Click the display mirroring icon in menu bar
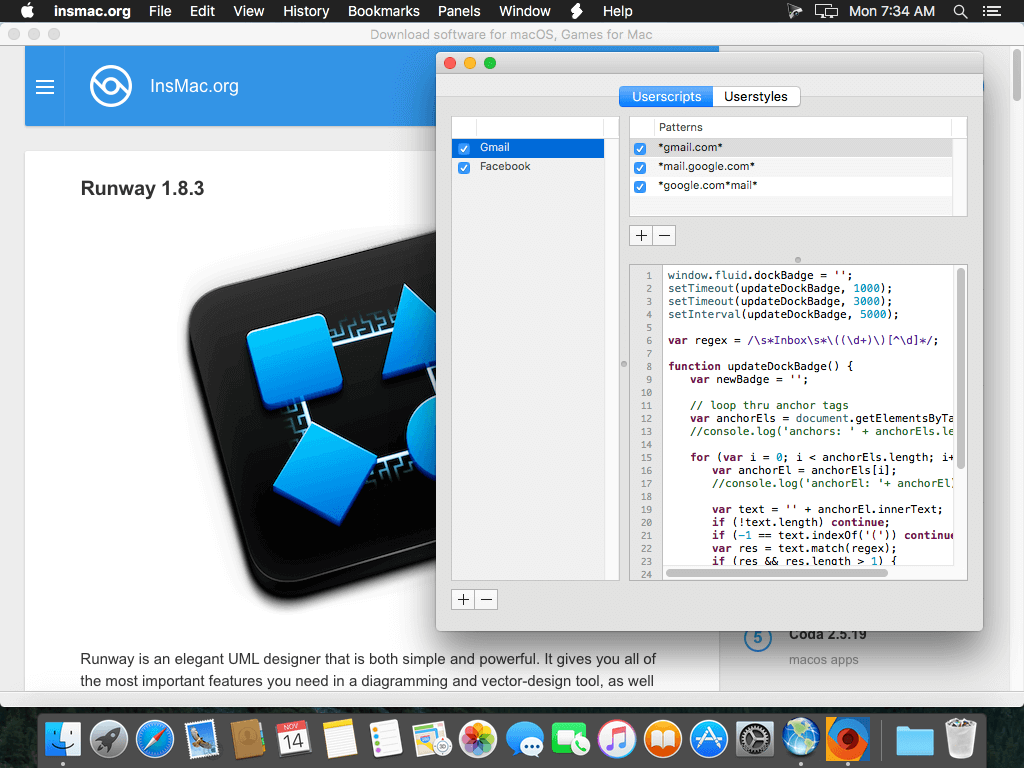 click(826, 11)
